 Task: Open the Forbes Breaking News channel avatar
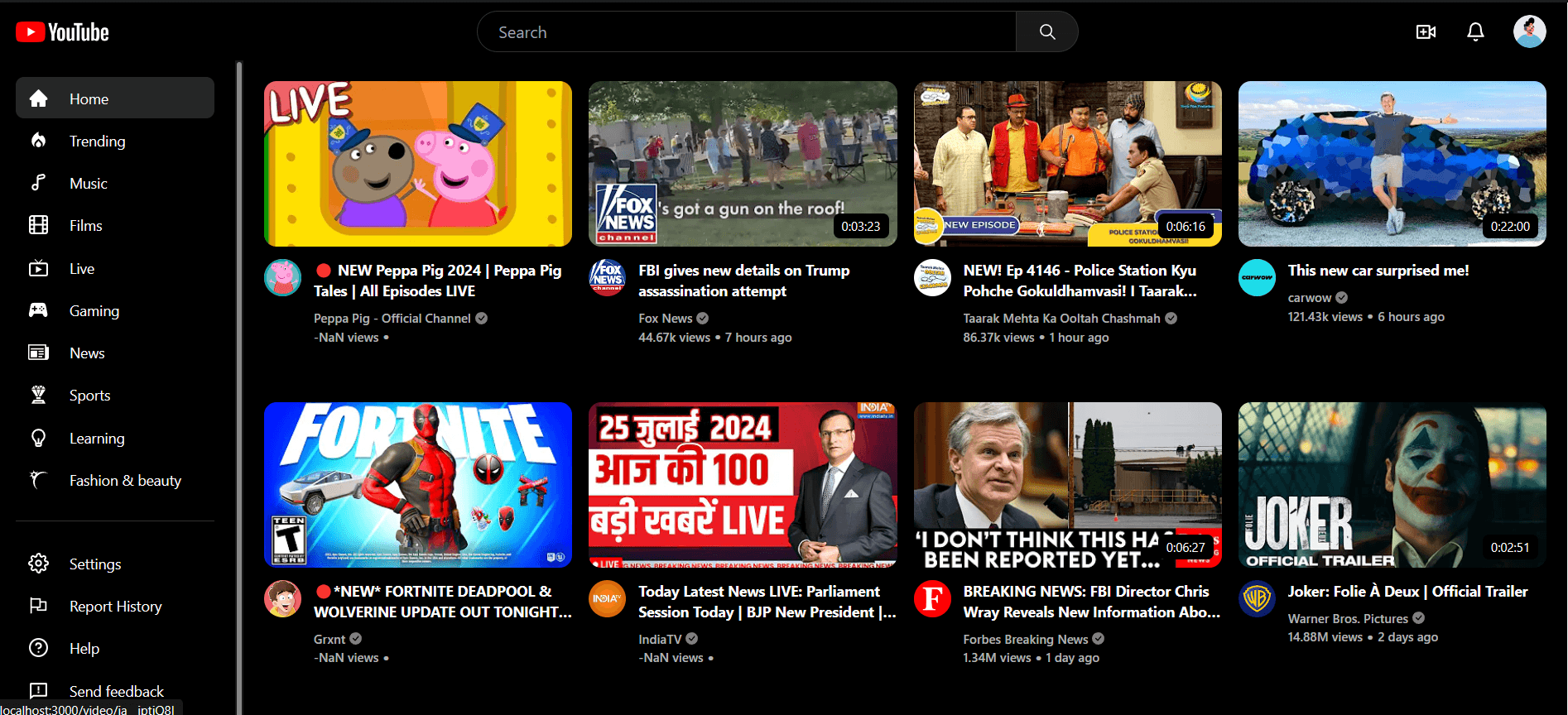coord(932,598)
